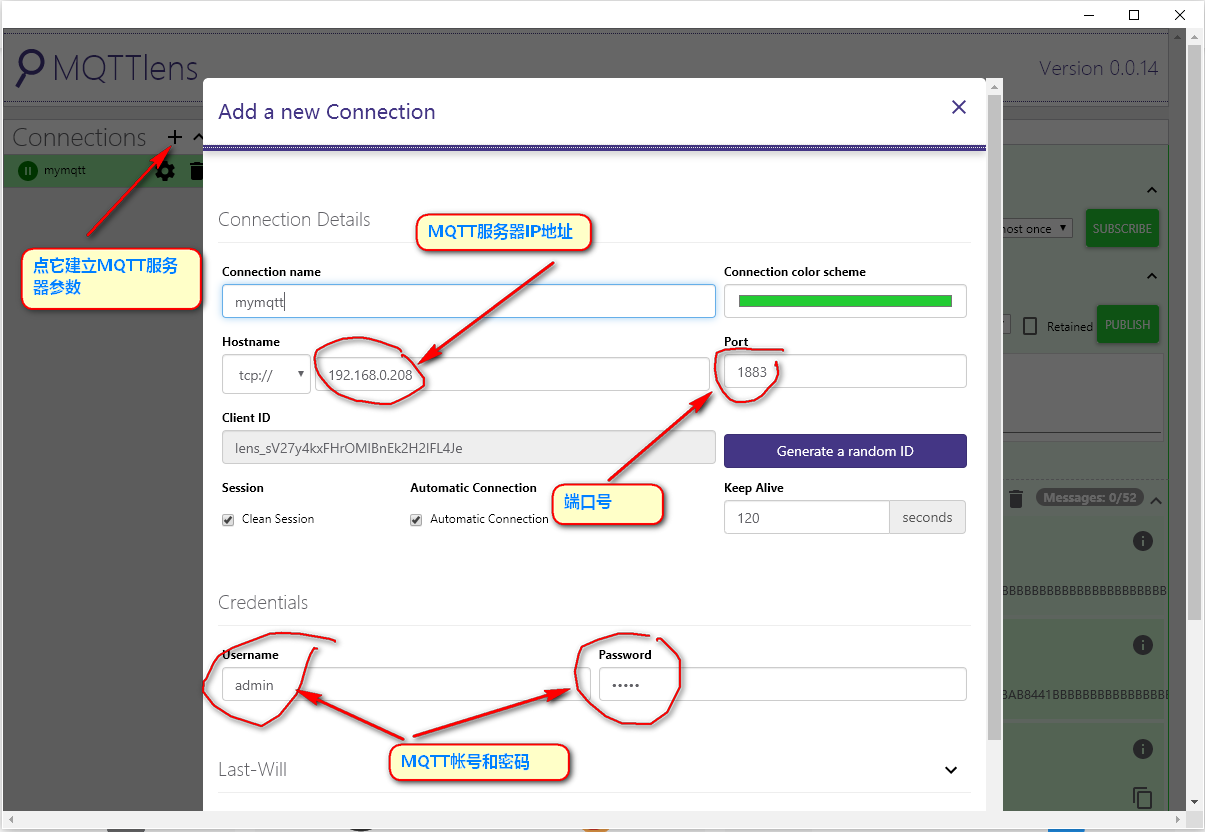This screenshot has width=1205, height=832.
Task: Click the SUBSCRIBE button
Action: 1122,229
